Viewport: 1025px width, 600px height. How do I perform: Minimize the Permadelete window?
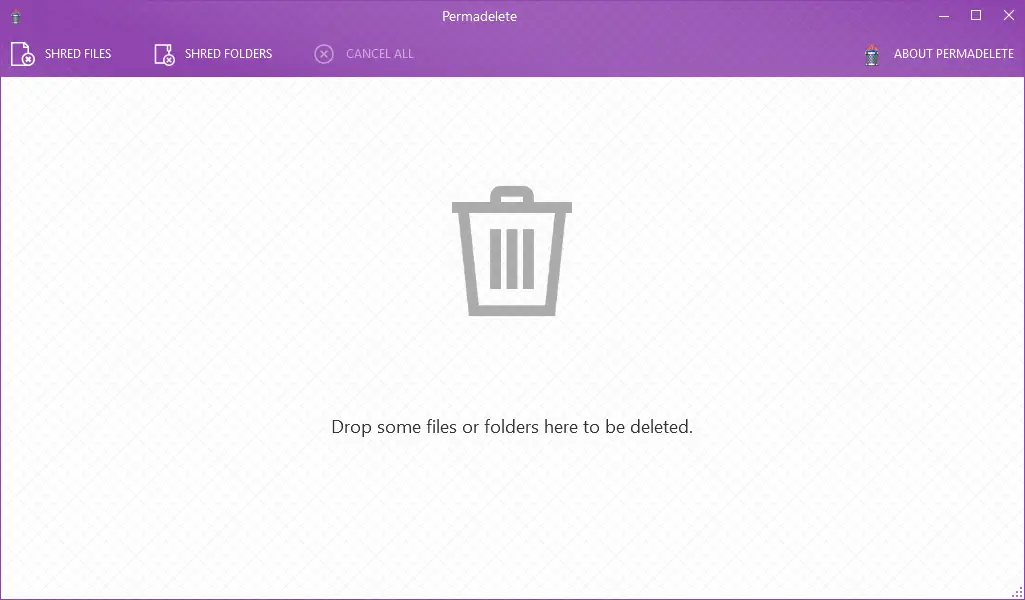(x=943, y=16)
